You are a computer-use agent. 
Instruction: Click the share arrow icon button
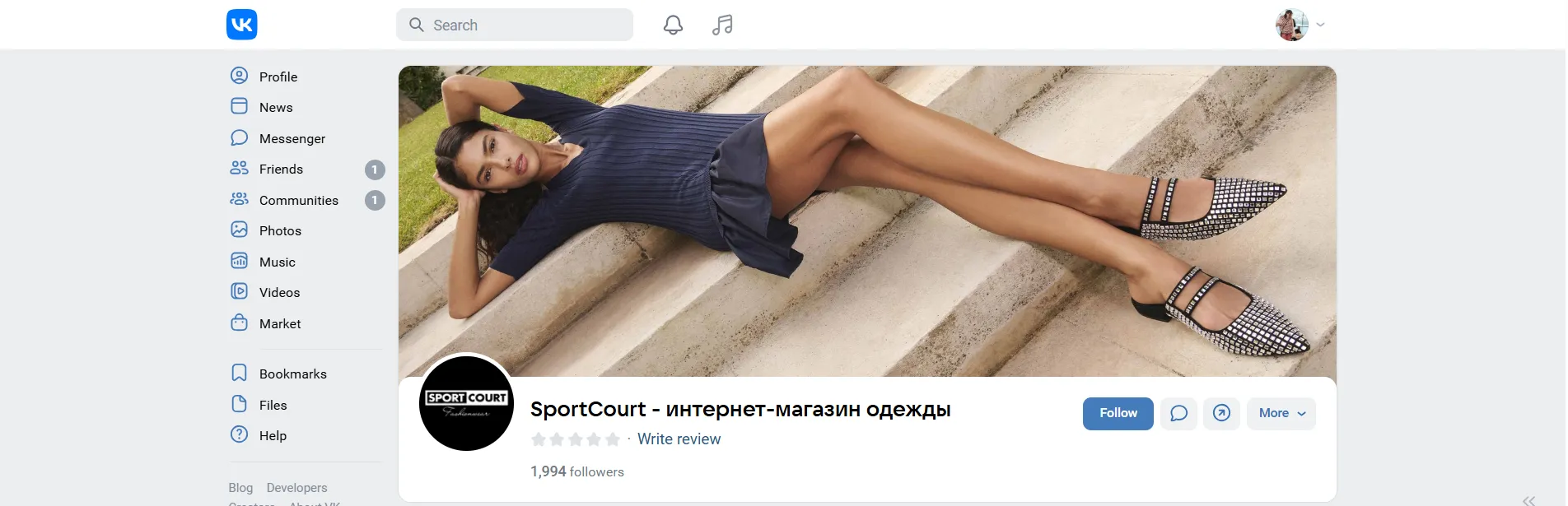(x=1221, y=413)
